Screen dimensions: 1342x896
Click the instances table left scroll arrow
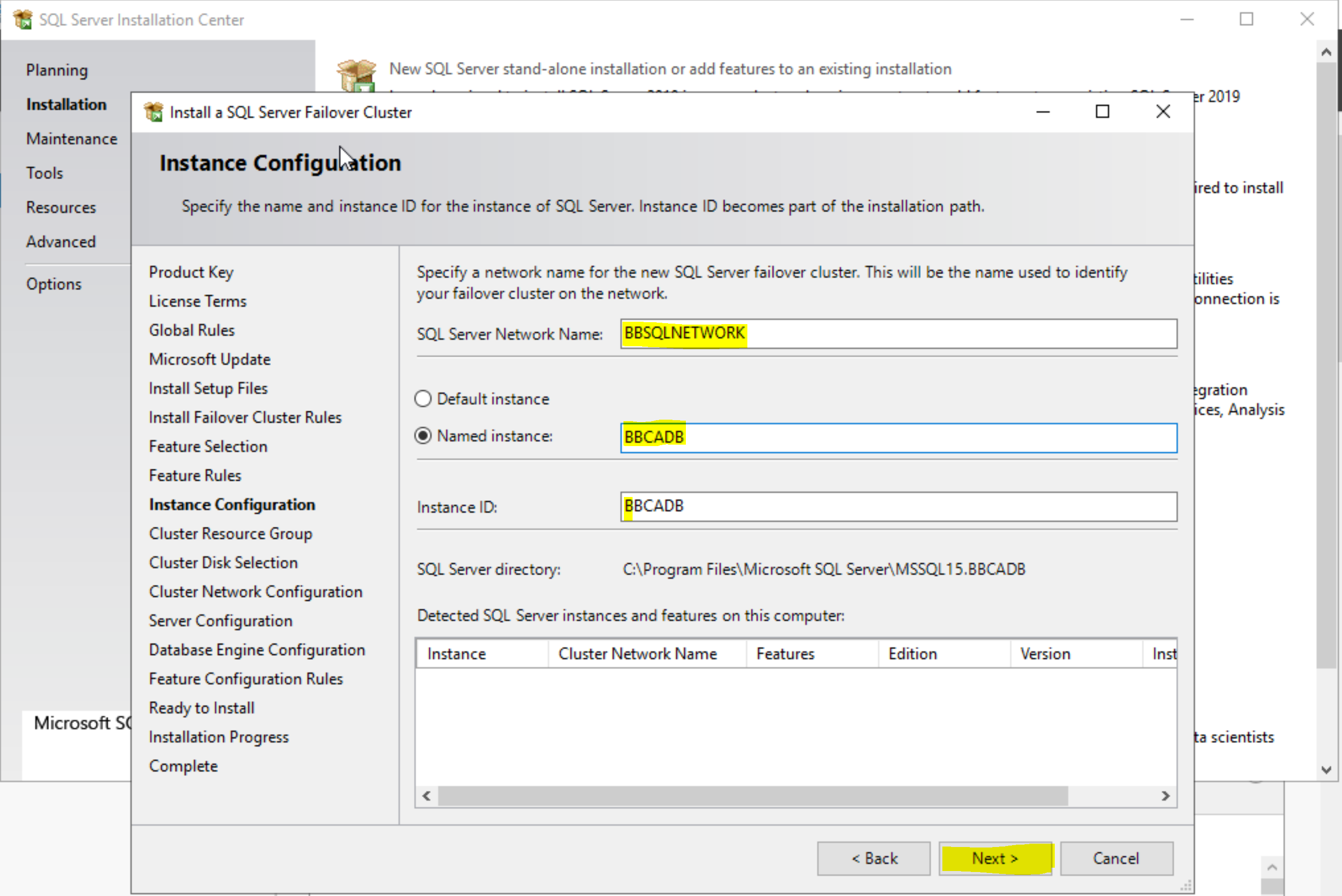427,796
